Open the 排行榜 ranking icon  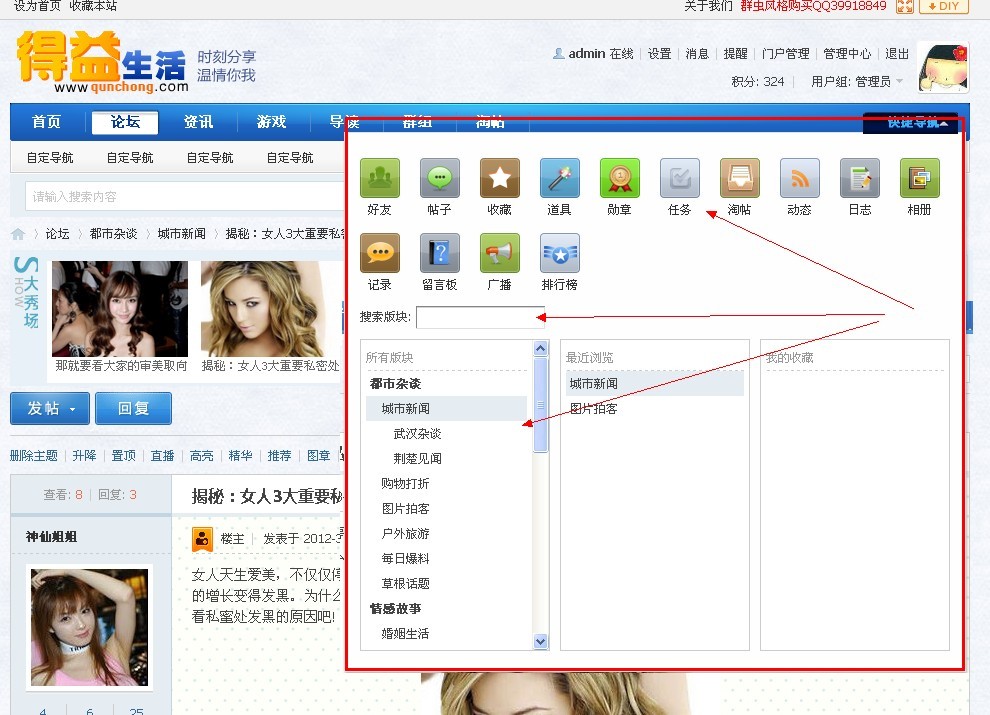point(559,253)
